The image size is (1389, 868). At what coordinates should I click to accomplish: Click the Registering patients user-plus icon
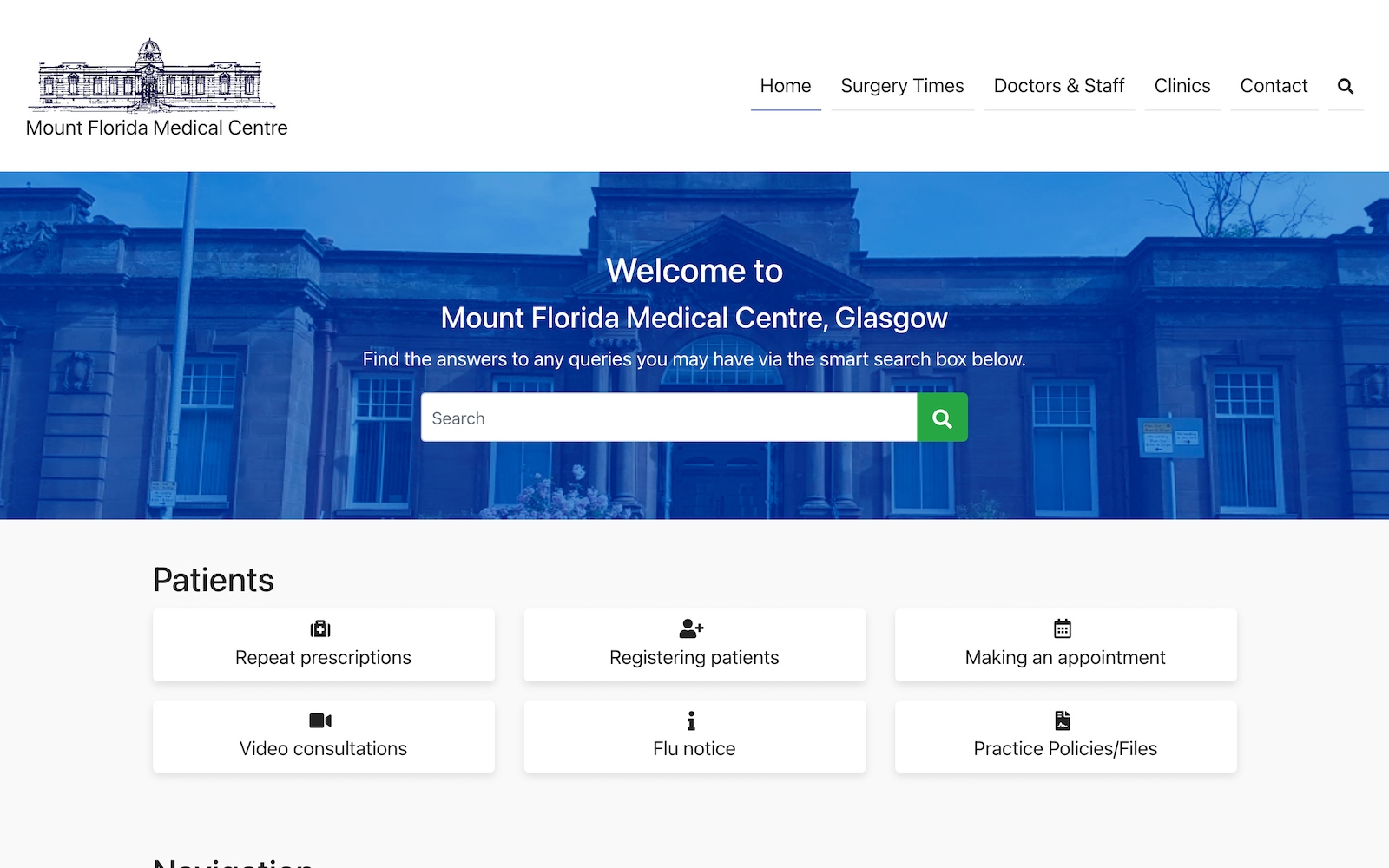[691, 628]
